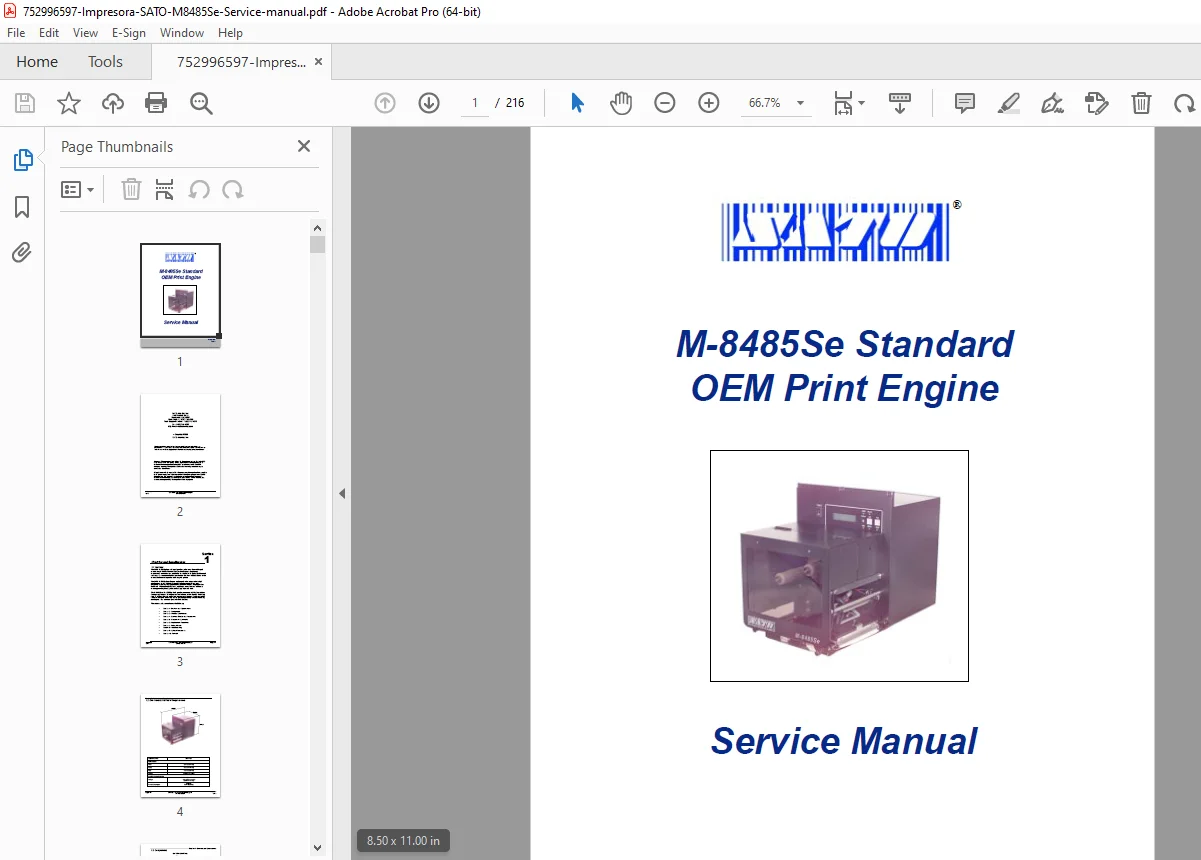Collapse the navigation pane arrow
The height and width of the screenshot is (860, 1201).
coord(342,493)
